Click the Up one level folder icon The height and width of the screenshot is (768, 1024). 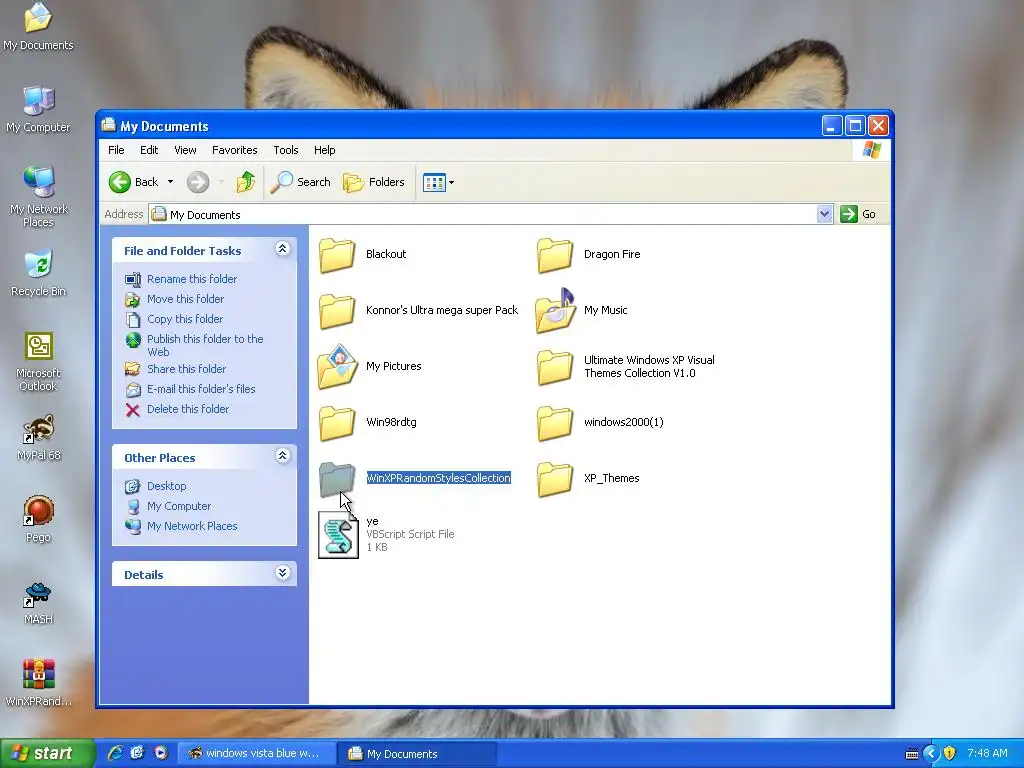click(x=246, y=182)
